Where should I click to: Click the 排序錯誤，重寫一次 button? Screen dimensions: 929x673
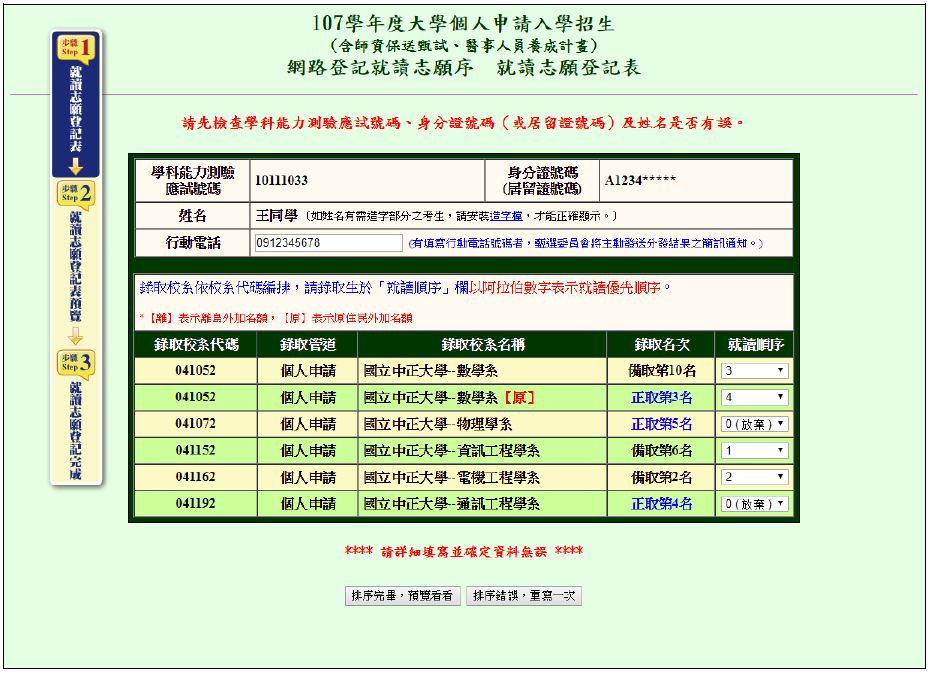pos(524,596)
